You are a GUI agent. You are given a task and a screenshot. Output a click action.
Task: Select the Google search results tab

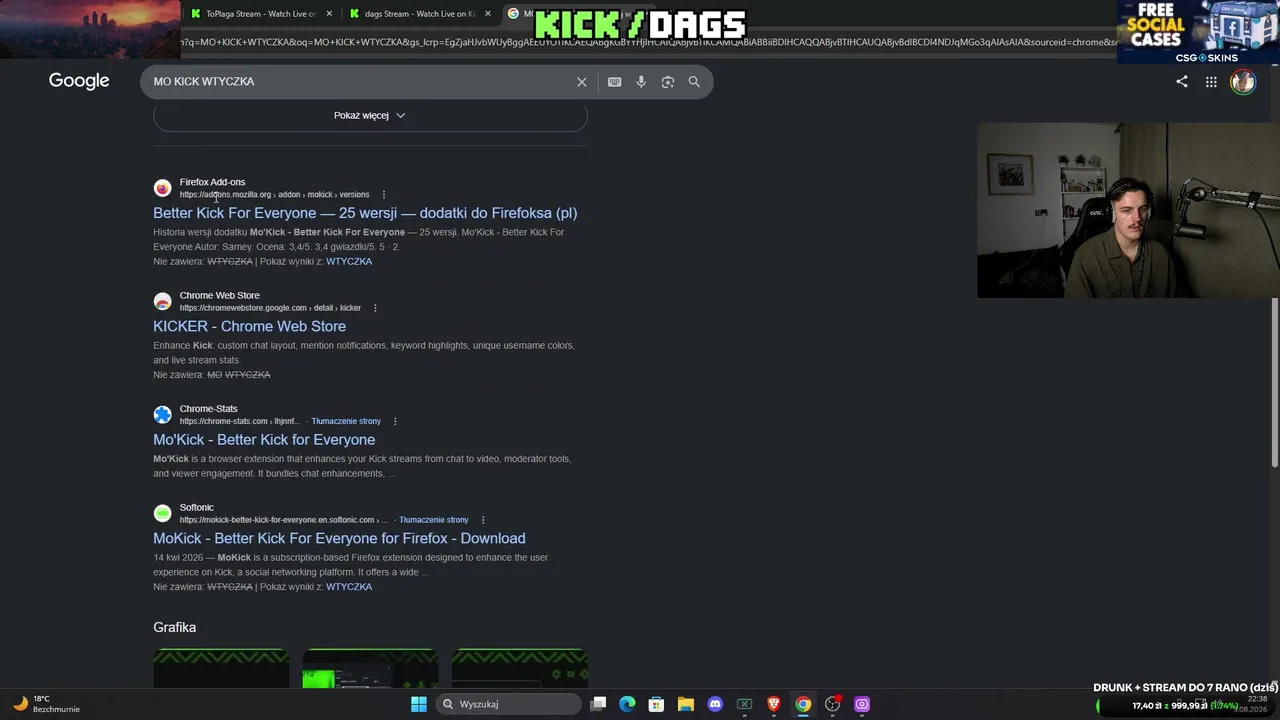pos(520,14)
